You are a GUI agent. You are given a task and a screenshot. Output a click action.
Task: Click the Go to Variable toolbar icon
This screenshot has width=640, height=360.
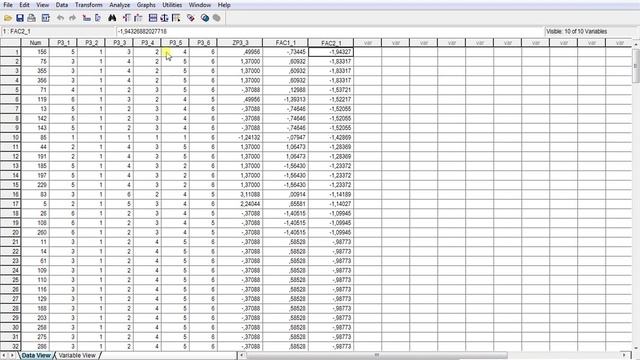98,18
